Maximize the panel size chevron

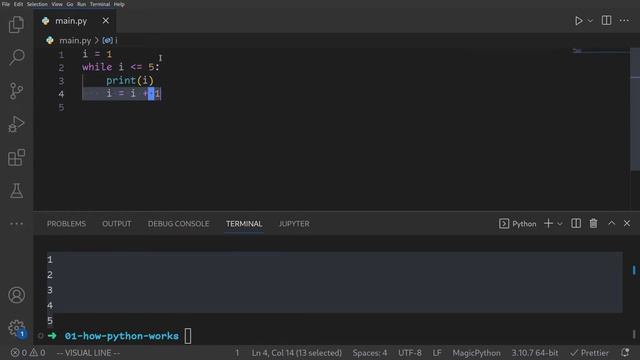click(611, 223)
